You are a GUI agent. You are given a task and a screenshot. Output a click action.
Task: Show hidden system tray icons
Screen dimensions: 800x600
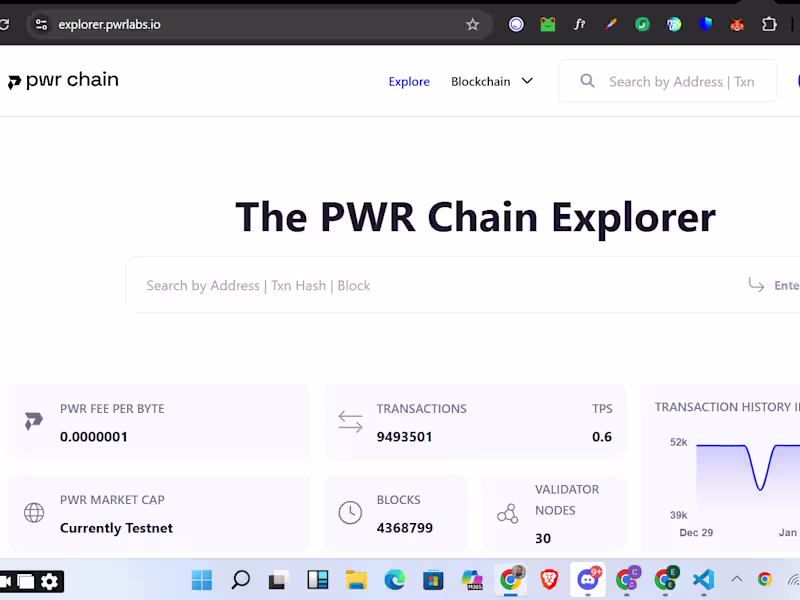[x=737, y=579]
